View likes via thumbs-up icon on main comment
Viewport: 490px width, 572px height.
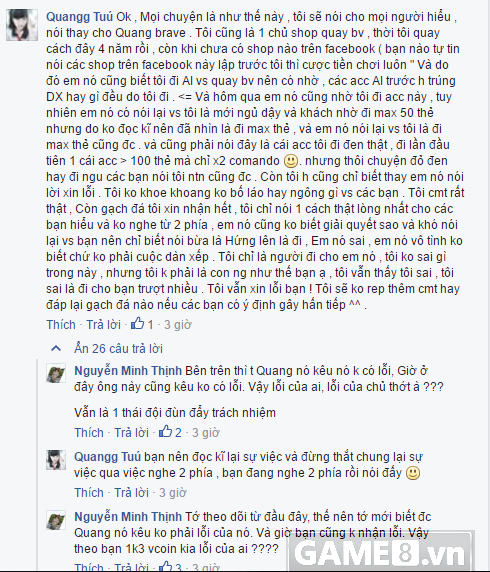pyautogui.click(x=138, y=323)
